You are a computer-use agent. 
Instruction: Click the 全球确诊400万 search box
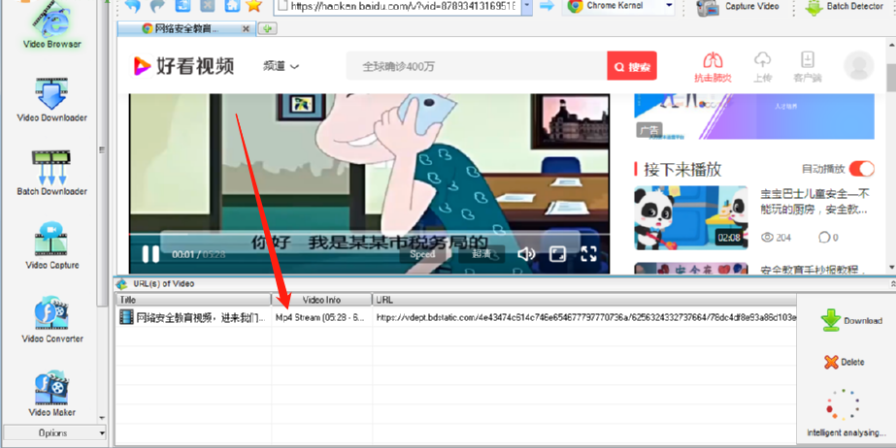click(x=477, y=66)
